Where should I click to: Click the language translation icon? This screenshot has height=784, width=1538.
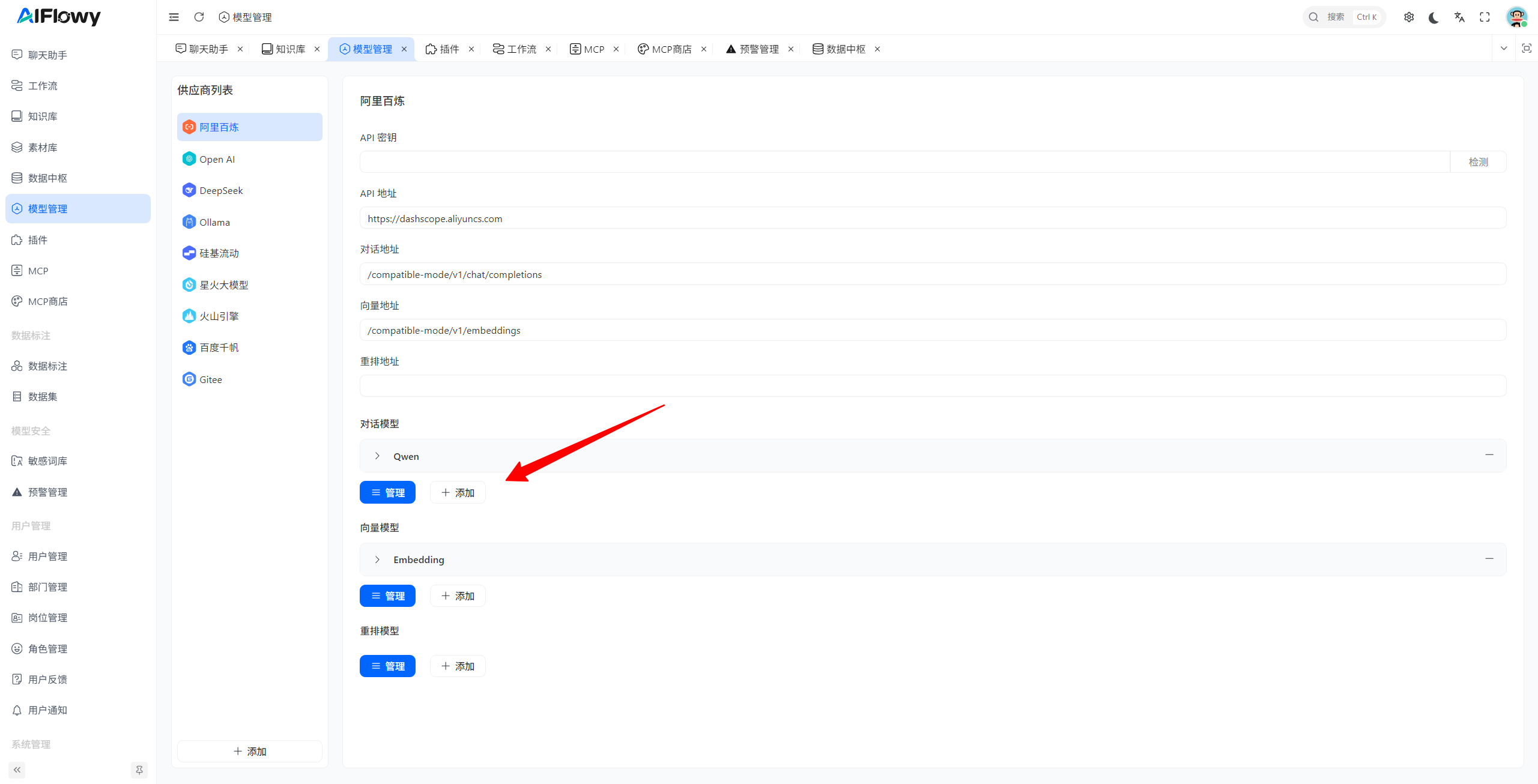point(1459,17)
